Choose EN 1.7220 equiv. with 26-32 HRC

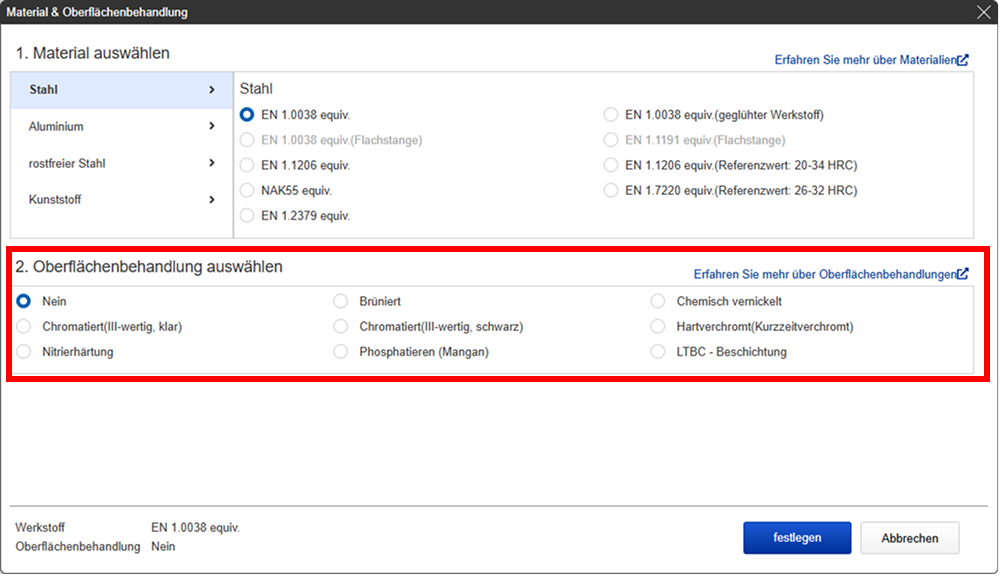click(611, 190)
